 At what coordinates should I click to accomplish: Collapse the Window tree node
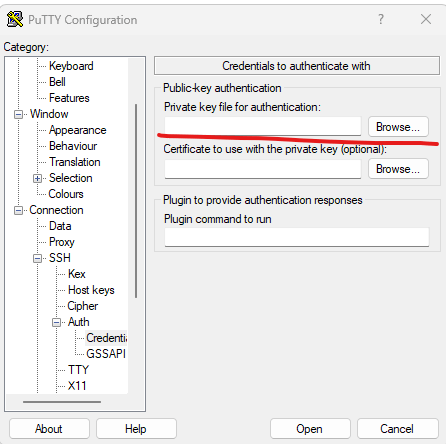click(x=19, y=114)
